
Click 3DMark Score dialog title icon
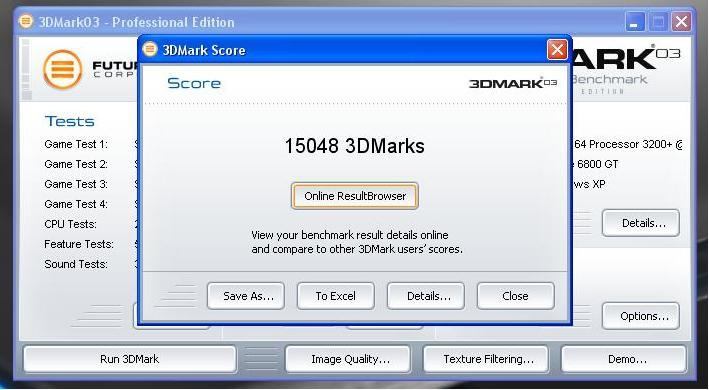pos(150,49)
